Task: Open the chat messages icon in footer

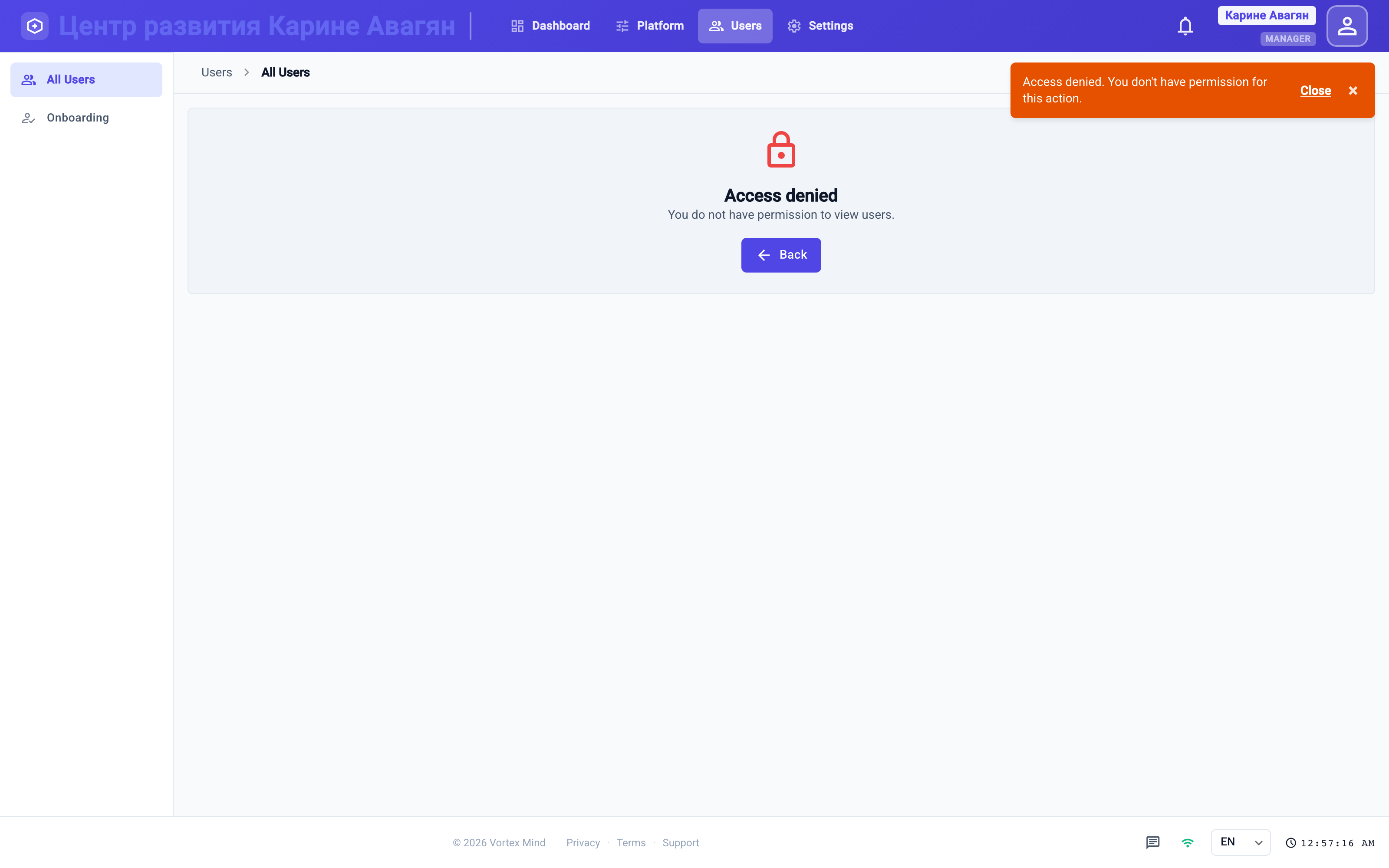Action: 1152,842
